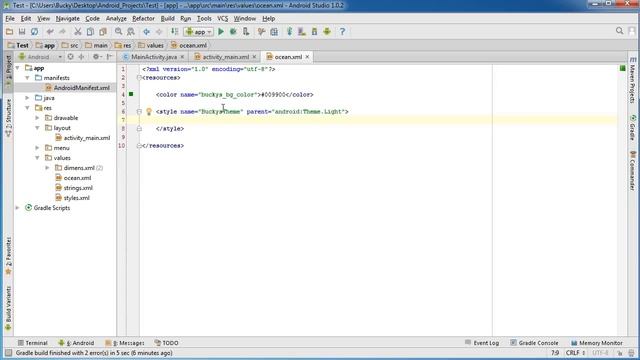Open the Gradle Console
Screen dimensions: 640x360
click(534, 343)
